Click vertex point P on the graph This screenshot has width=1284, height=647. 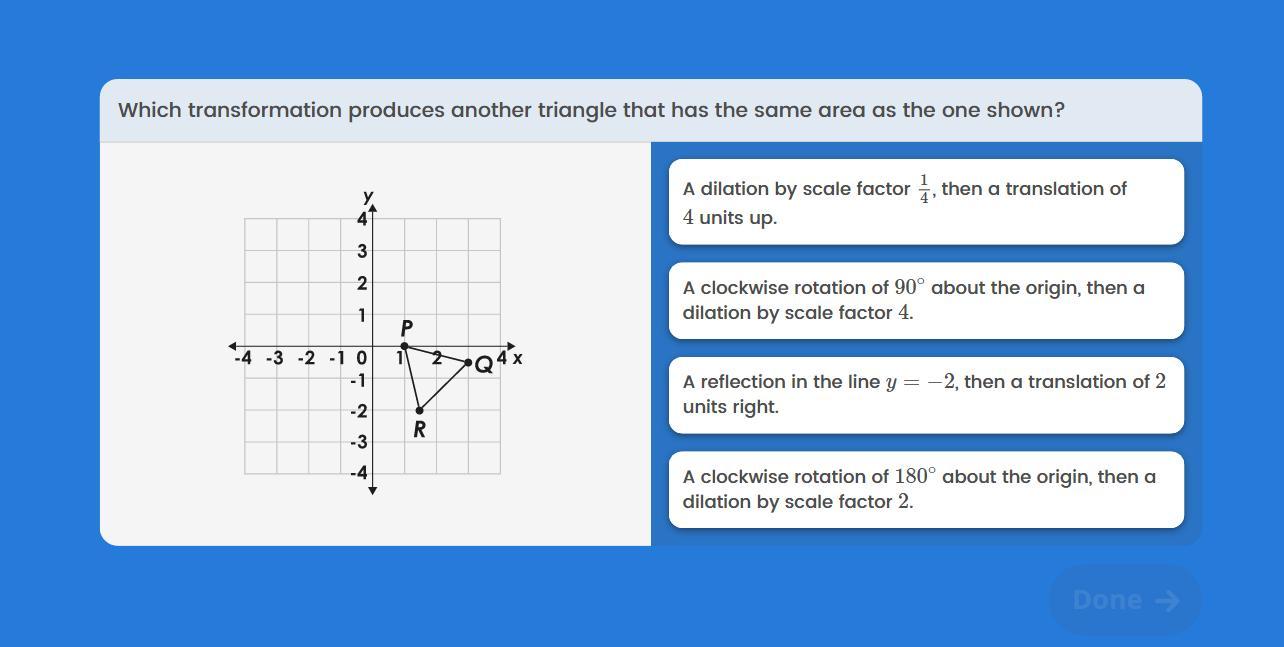point(404,346)
